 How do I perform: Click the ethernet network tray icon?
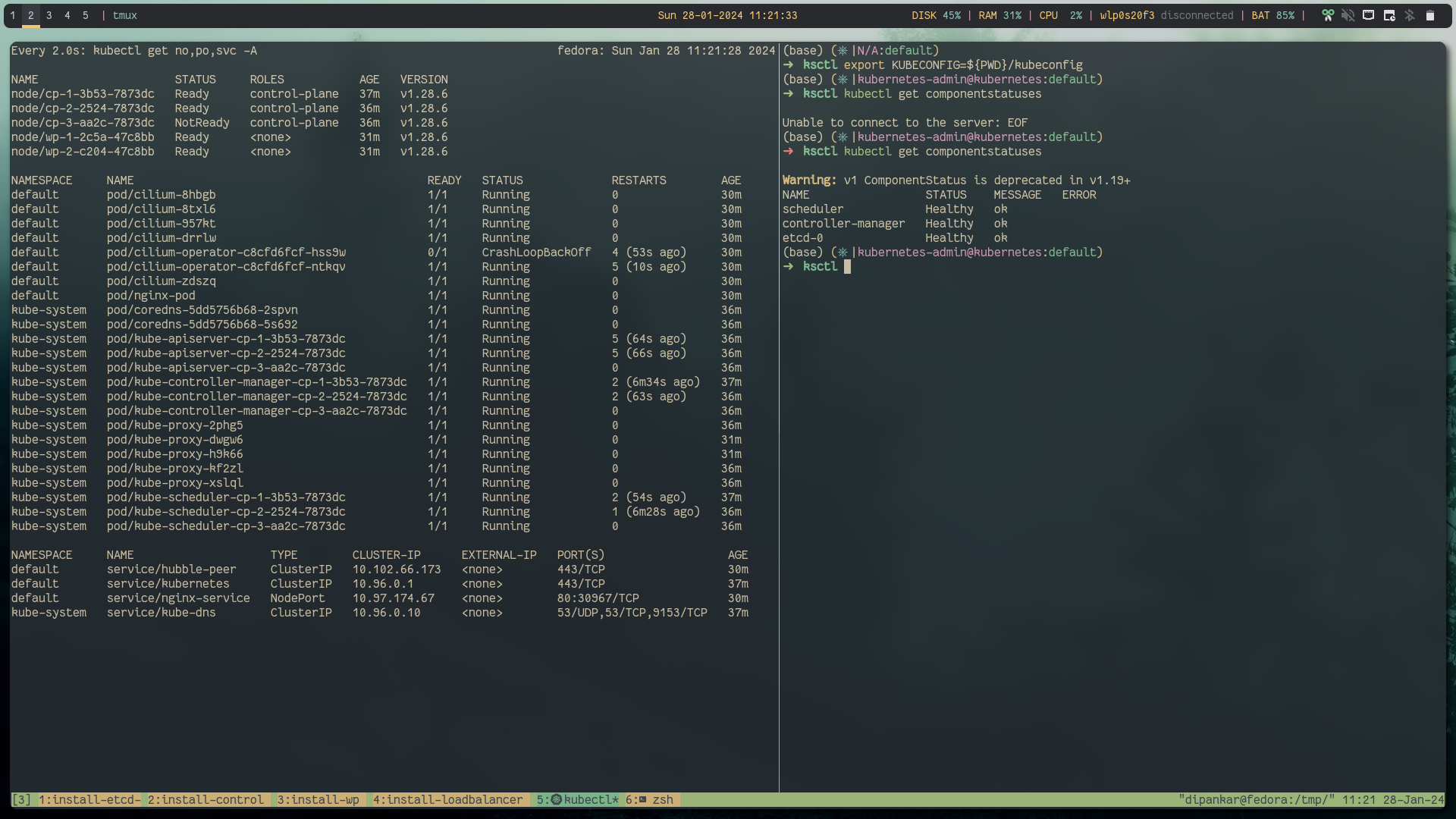click(x=1368, y=15)
